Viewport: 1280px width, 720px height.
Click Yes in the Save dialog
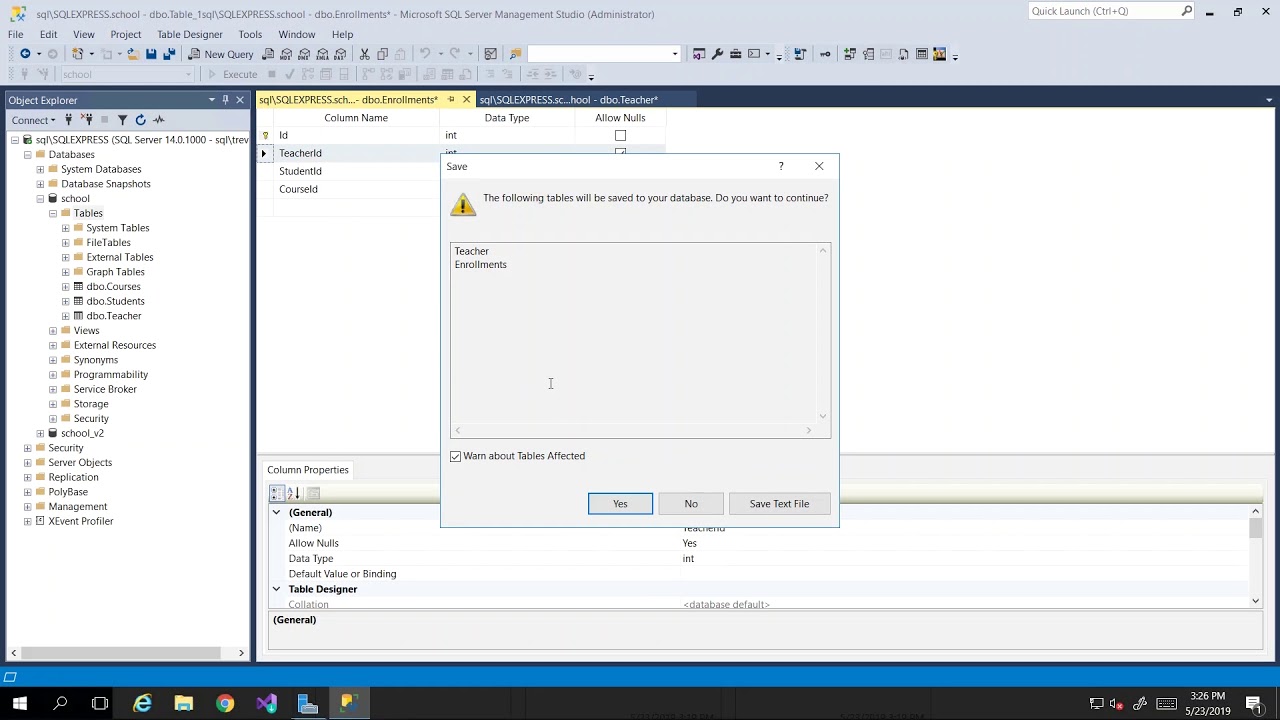click(620, 504)
